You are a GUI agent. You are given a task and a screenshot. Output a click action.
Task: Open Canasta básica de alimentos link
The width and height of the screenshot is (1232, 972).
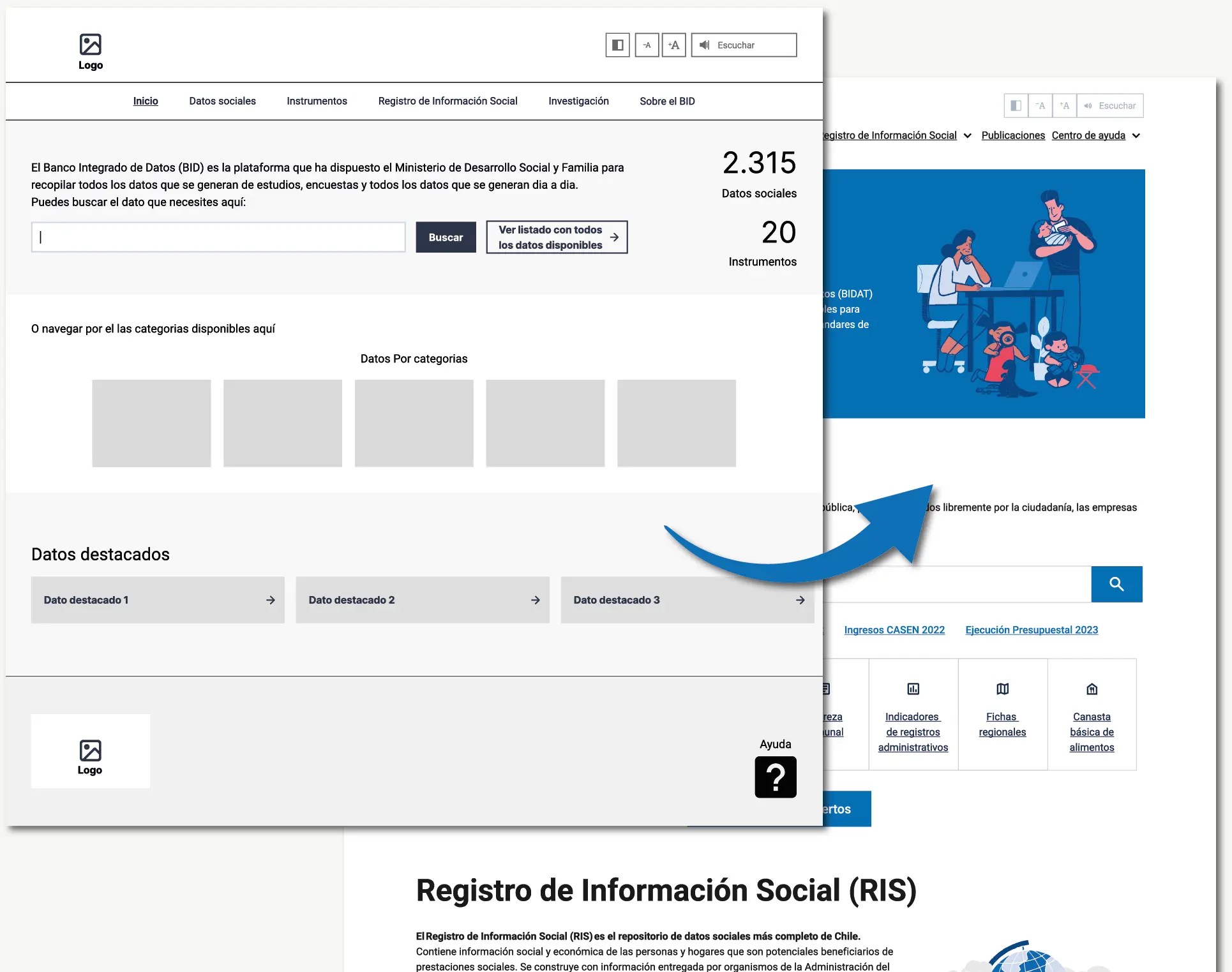tap(1092, 732)
